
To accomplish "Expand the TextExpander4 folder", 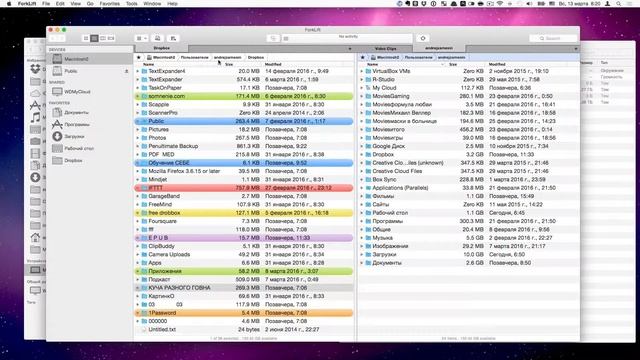I will pyautogui.click(x=138, y=71).
